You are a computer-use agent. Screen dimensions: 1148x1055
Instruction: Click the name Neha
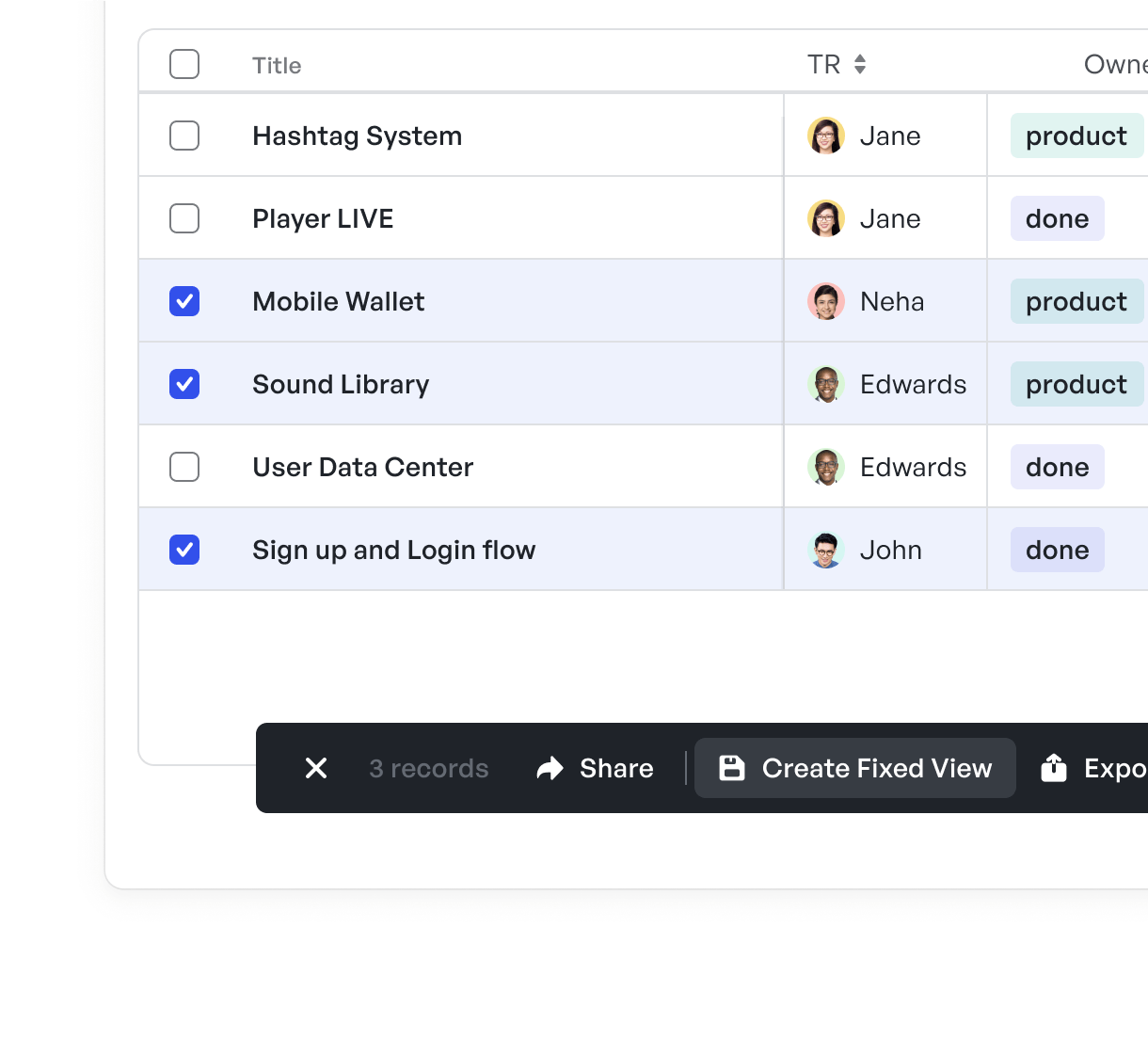892,301
